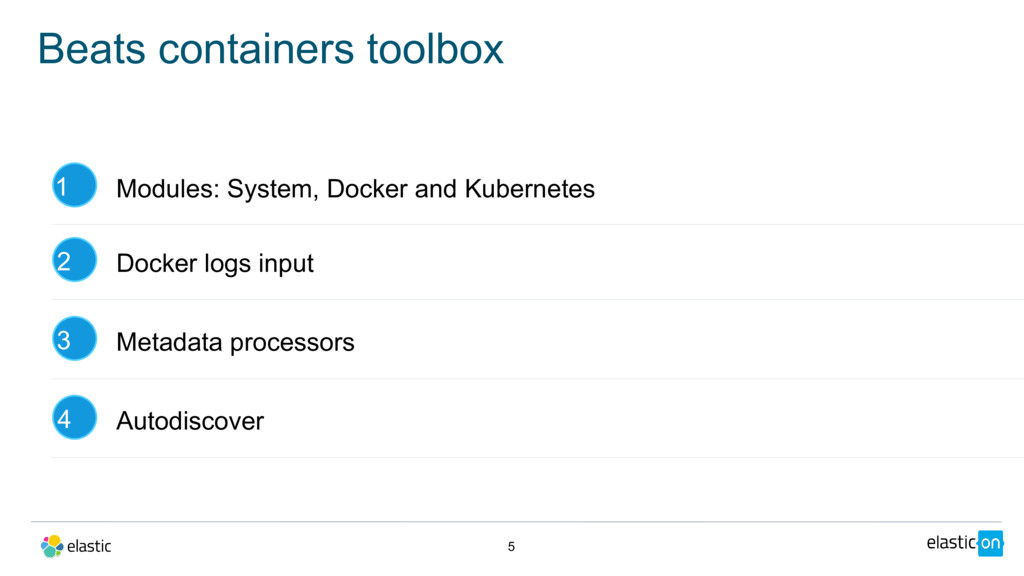
Task: Click the colorful Elastic cluster logo
Action: pos(51,546)
